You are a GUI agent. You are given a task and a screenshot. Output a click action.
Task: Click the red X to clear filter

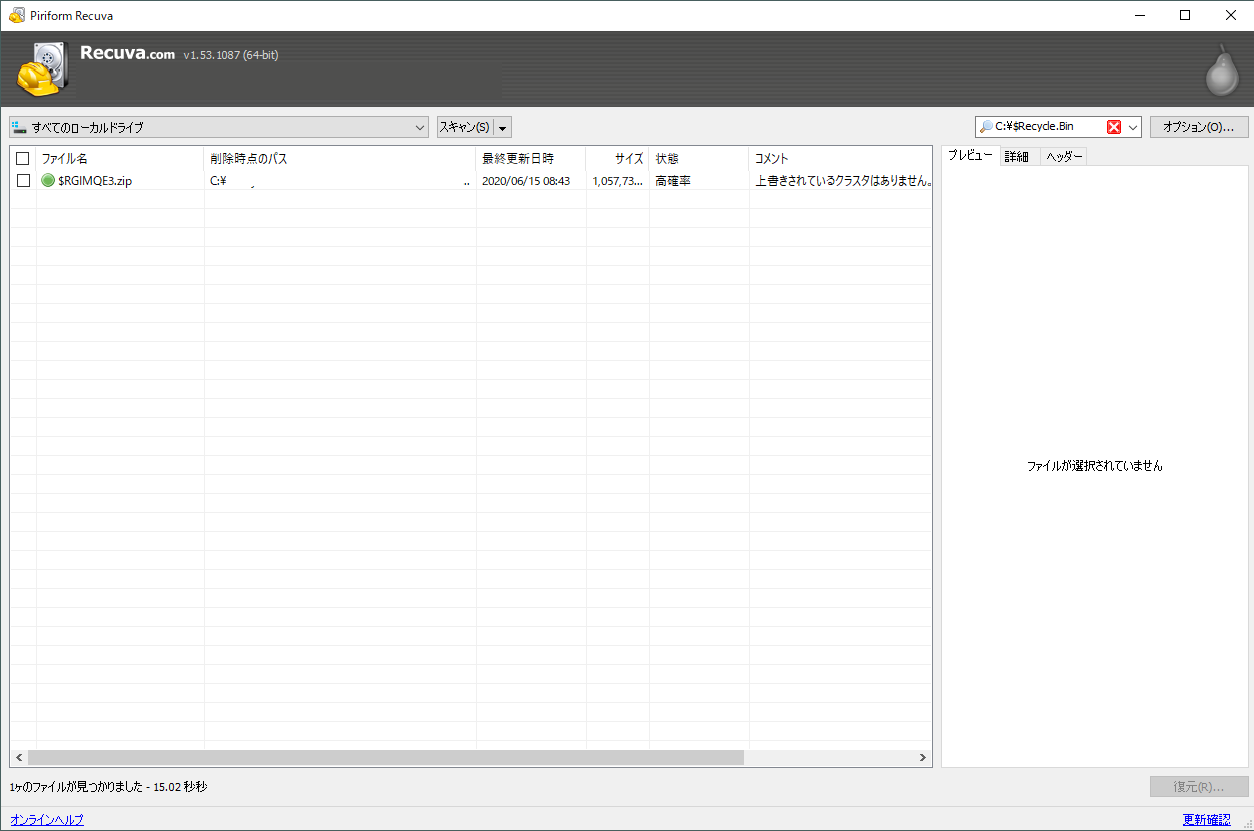pyautogui.click(x=1114, y=127)
